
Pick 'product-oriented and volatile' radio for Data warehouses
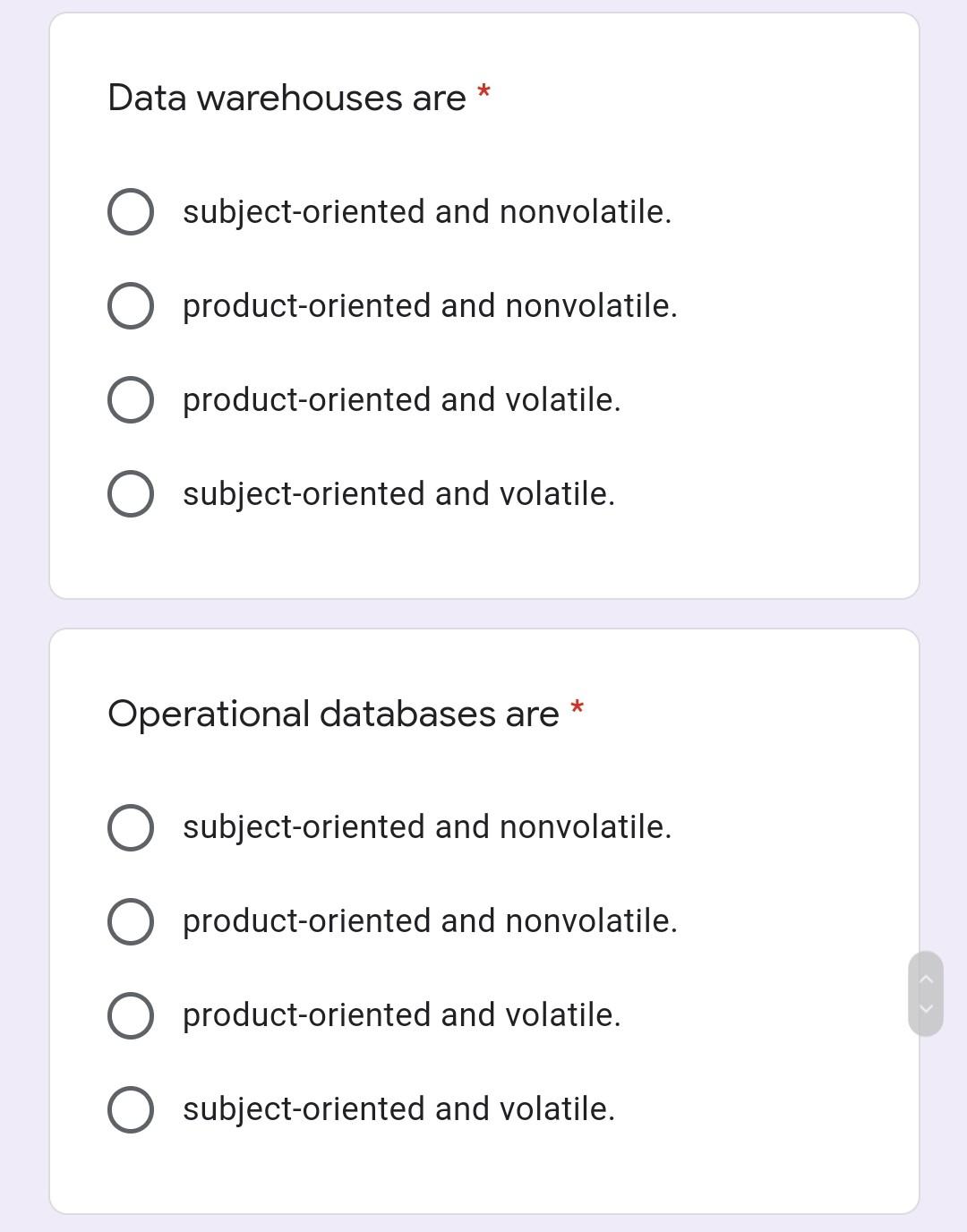coord(130,400)
